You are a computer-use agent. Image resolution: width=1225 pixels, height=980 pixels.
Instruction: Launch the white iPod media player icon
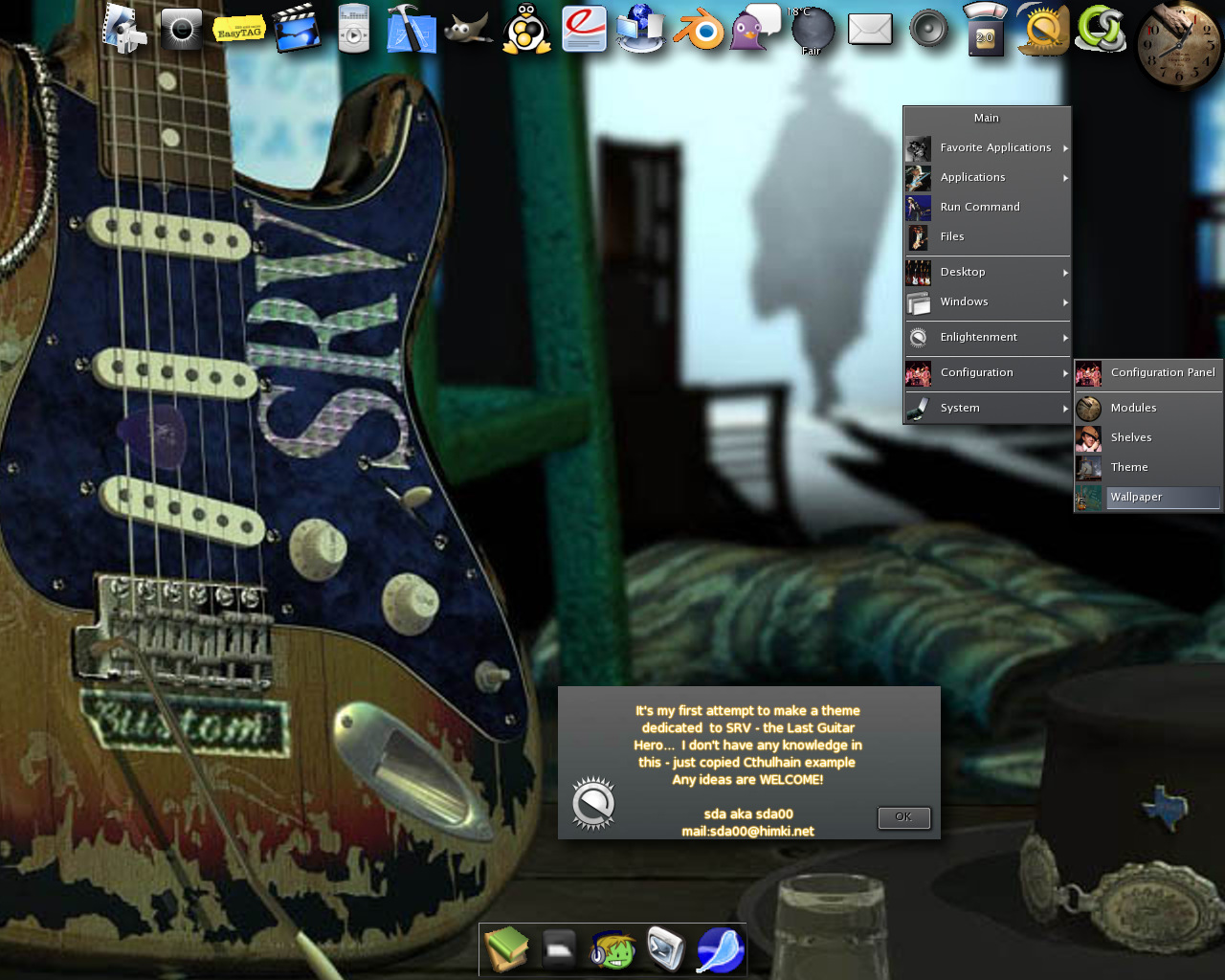point(354,29)
